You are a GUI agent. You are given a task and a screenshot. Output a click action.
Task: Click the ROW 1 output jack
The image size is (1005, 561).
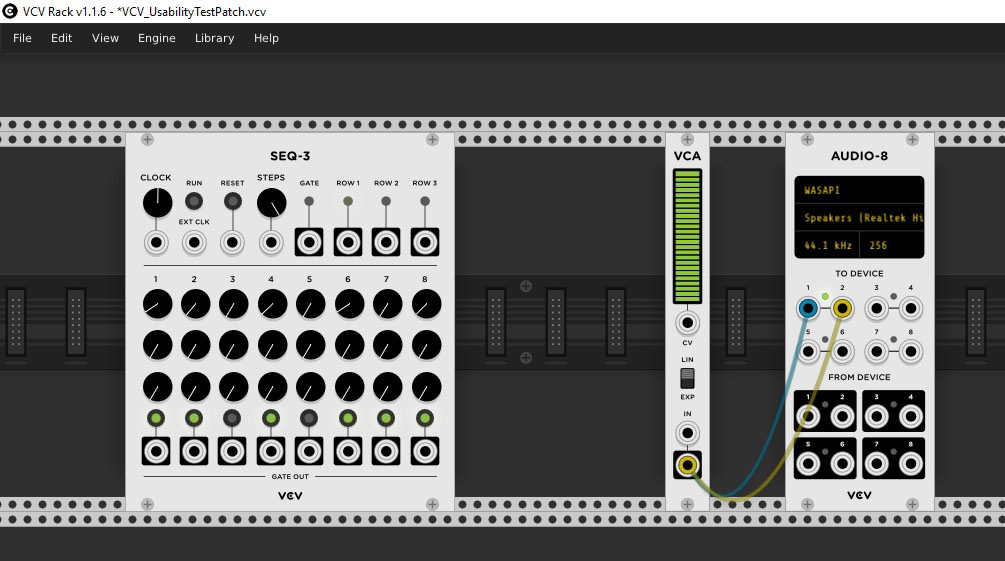pyautogui.click(x=347, y=242)
